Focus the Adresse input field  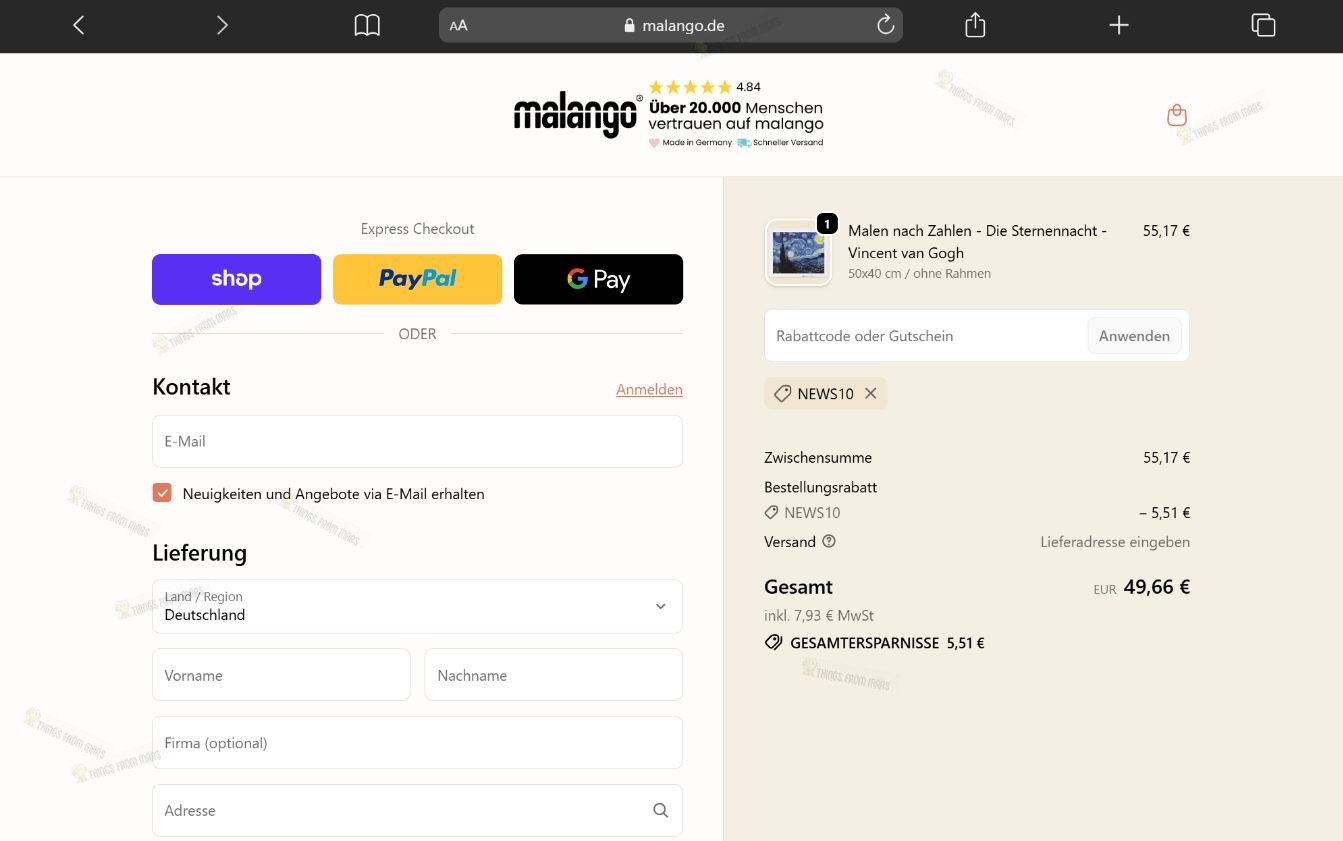(x=417, y=810)
